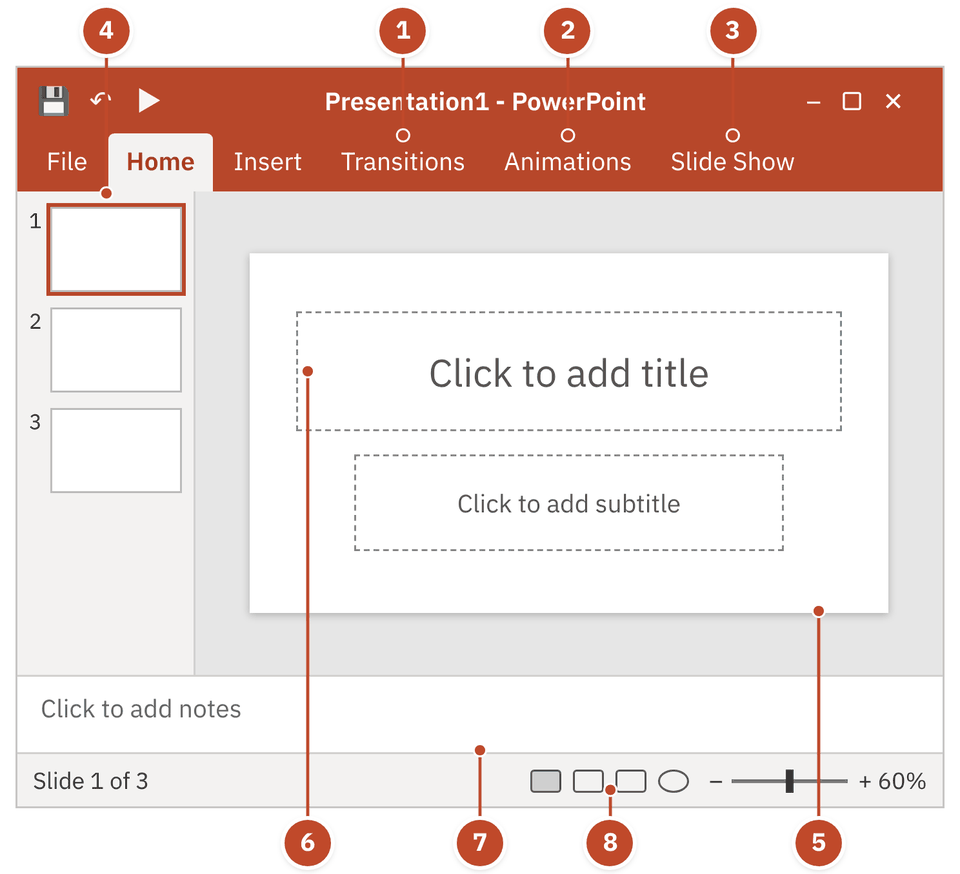Switch to Normal view icon in status bar

546,782
